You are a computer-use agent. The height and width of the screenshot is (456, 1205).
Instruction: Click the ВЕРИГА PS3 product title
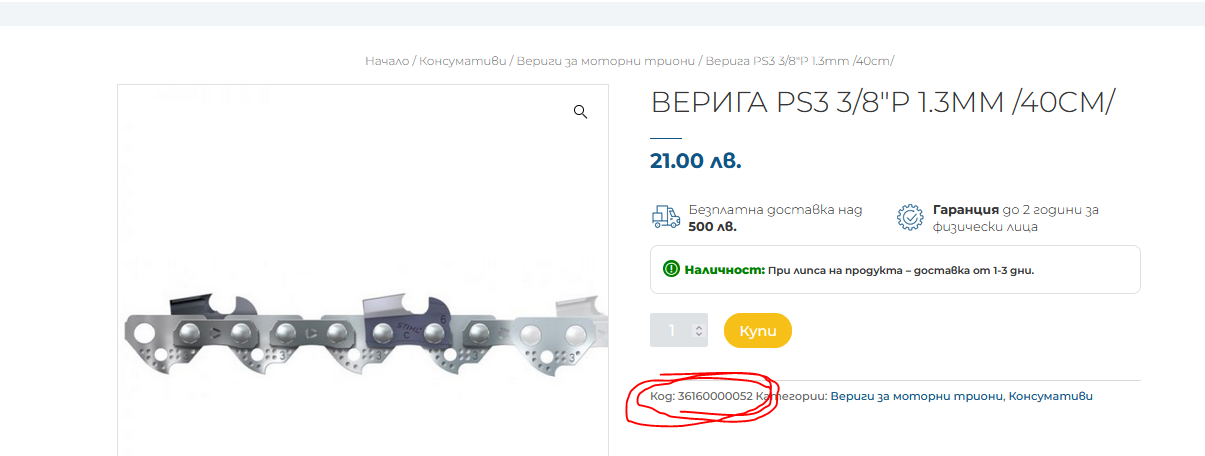(x=883, y=102)
